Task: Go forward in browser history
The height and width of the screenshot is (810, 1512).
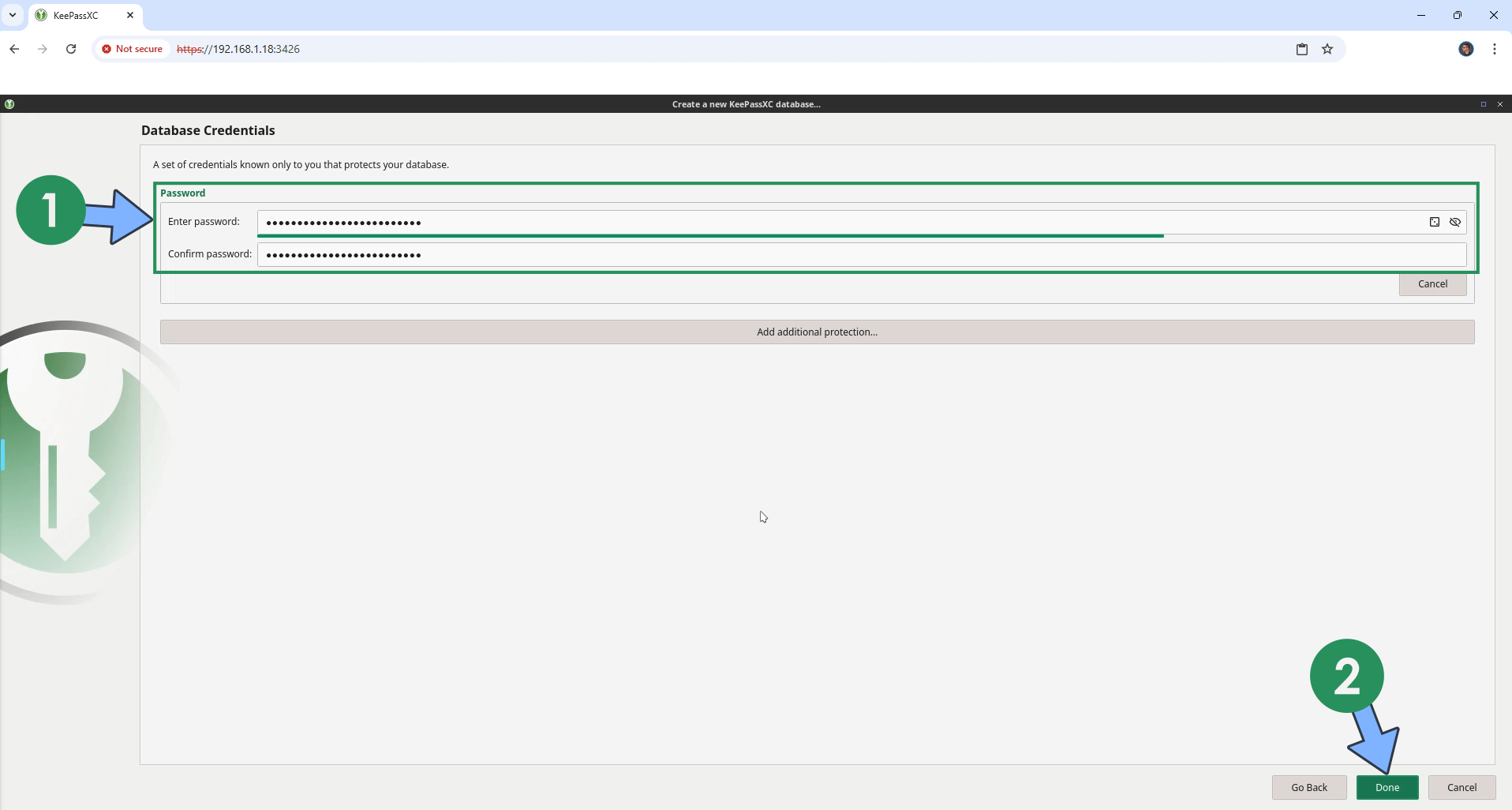Action: (x=43, y=49)
